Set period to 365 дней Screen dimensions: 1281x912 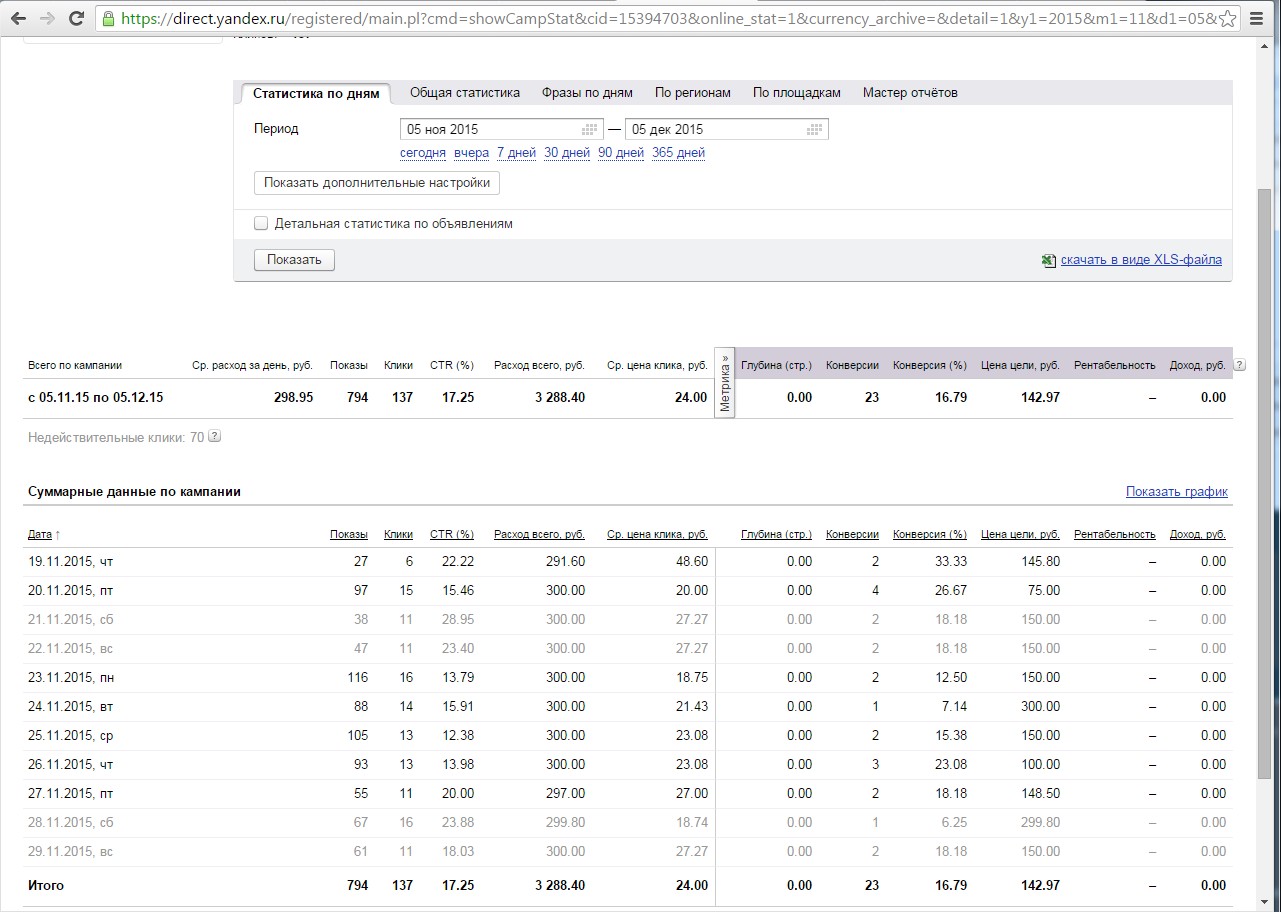click(x=678, y=153)
